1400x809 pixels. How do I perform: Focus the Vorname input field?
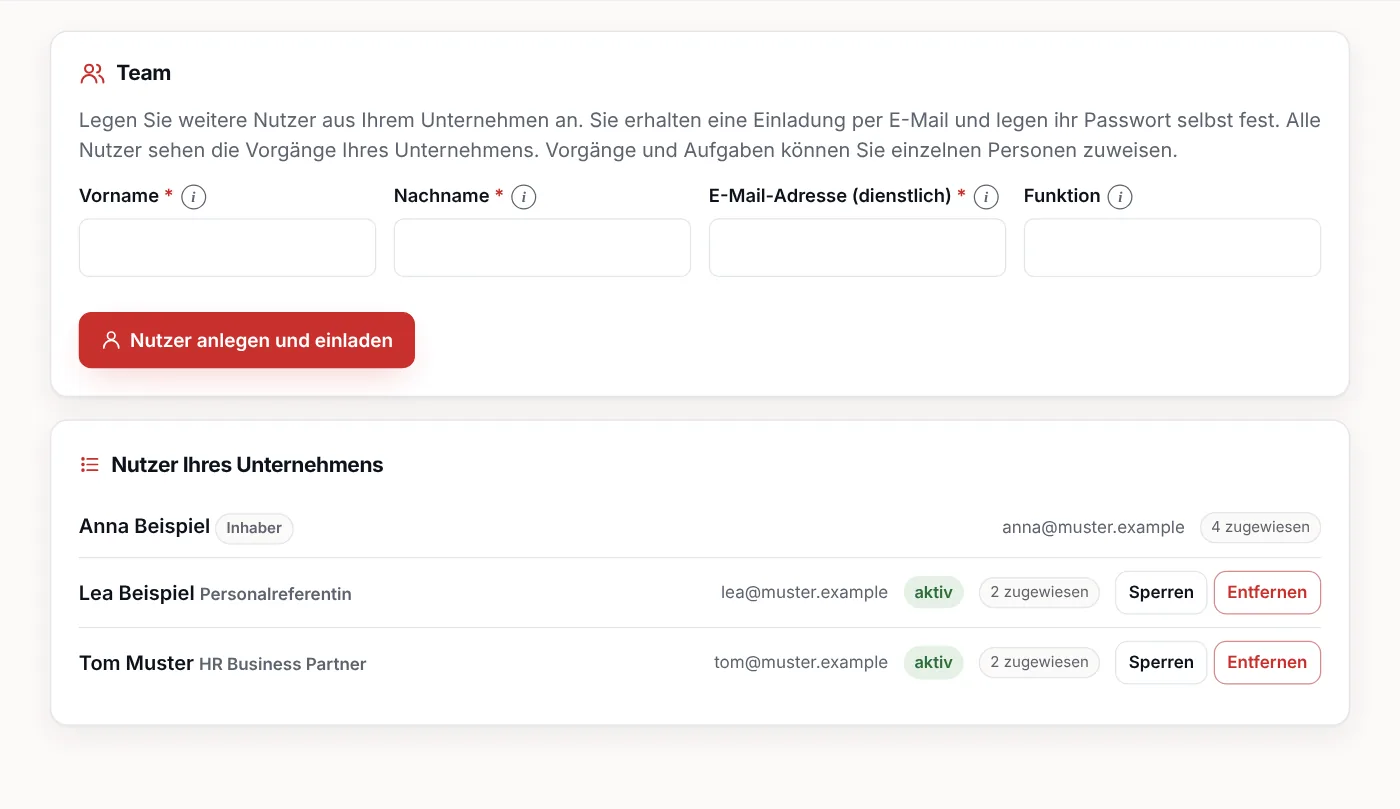coord(227,248)
